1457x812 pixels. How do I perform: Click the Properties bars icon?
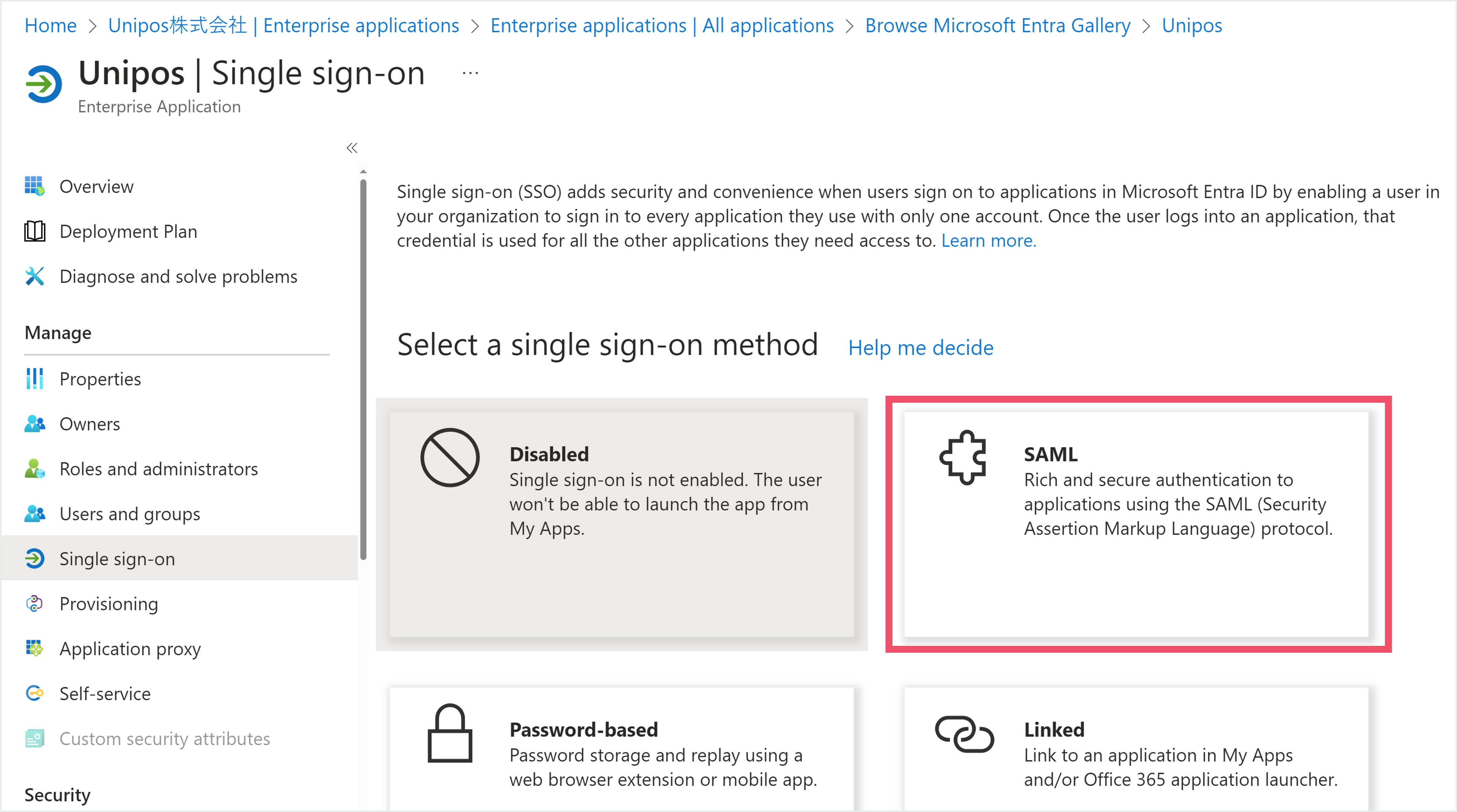[x=34, y=378]
